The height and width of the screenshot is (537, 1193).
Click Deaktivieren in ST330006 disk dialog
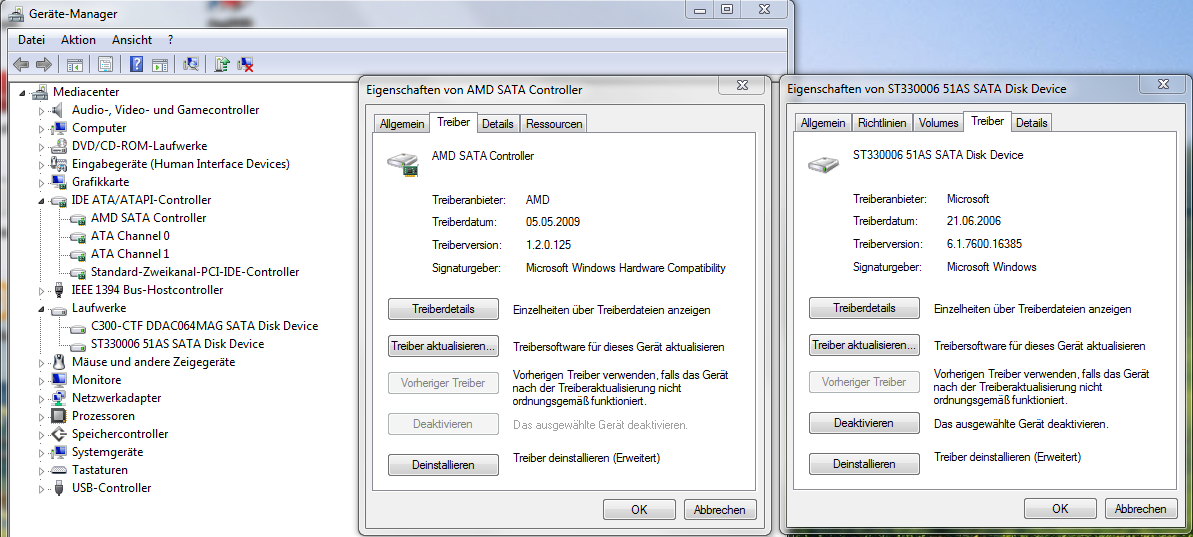click(864, 423)
